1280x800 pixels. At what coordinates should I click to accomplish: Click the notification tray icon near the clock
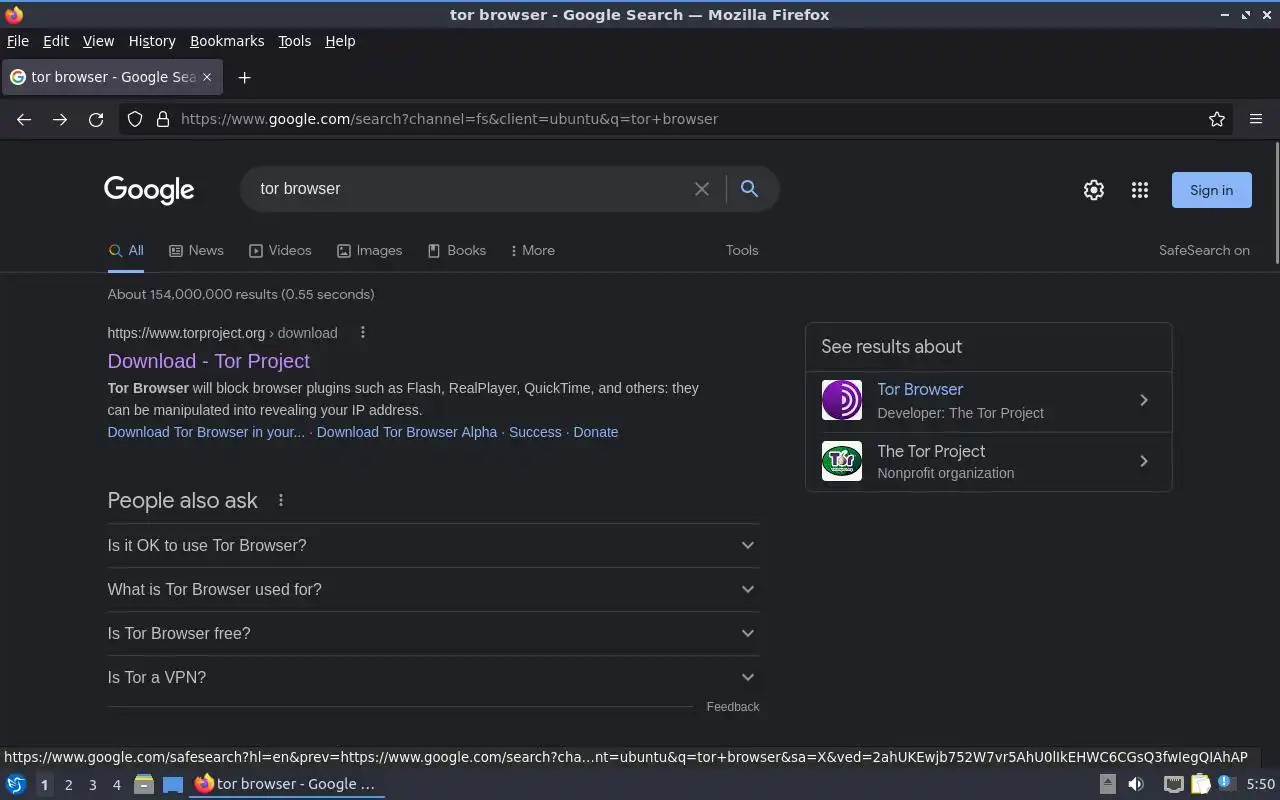(x=1227, y=783)
